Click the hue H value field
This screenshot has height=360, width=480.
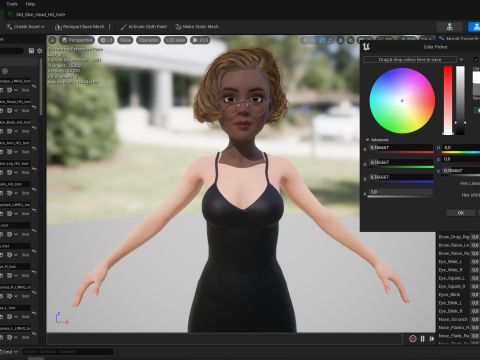[x=461, y=147]
